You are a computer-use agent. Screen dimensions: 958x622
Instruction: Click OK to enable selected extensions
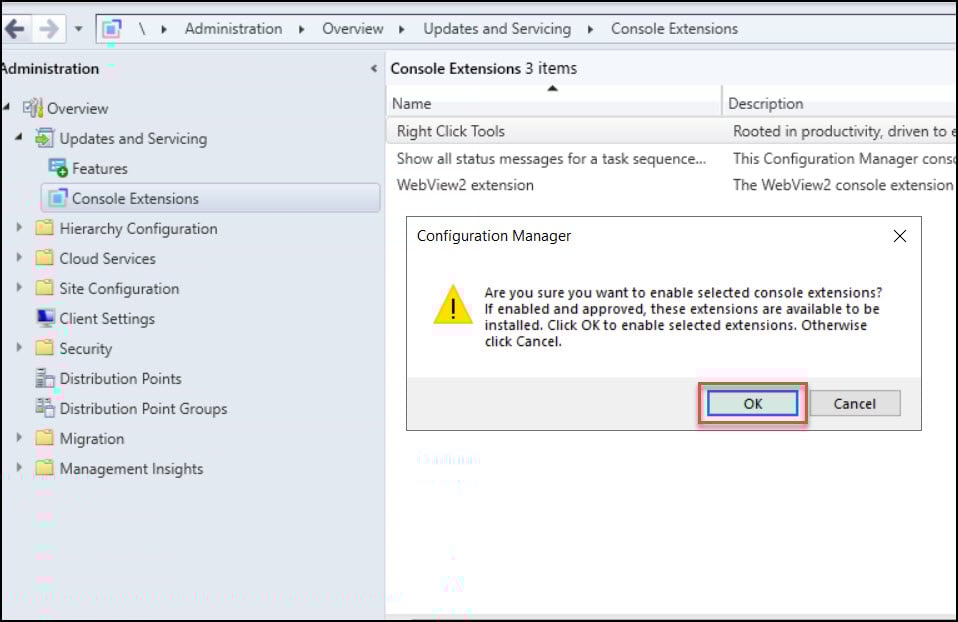752,403
